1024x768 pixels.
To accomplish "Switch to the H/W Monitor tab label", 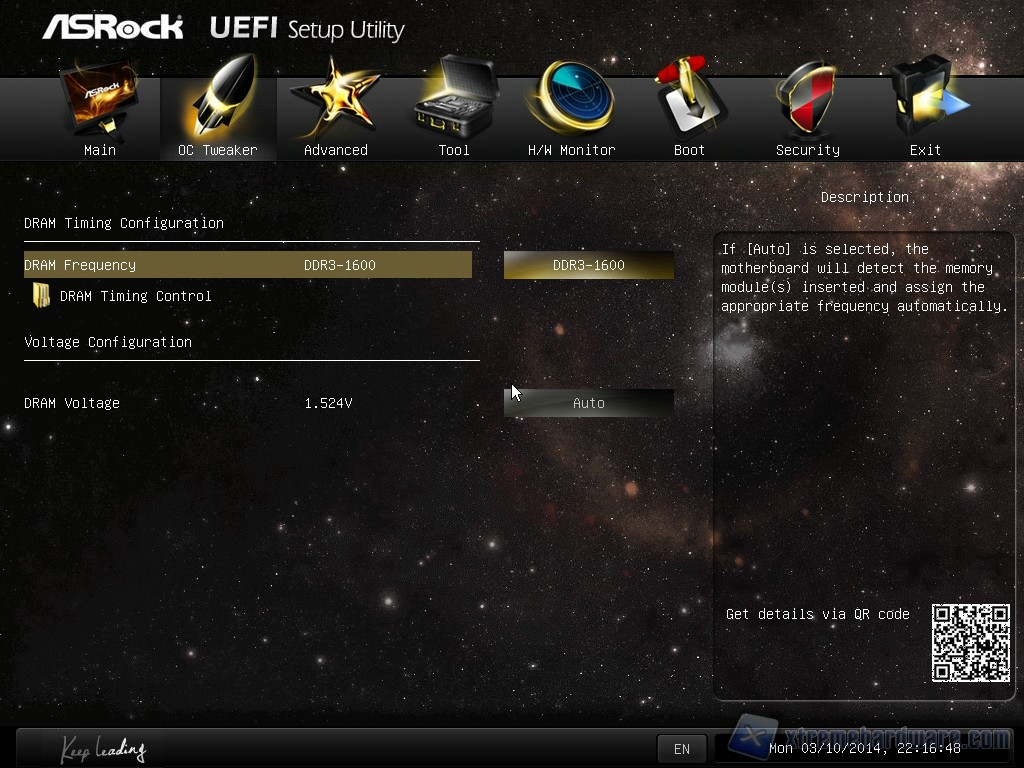I will (x=571, y=150).
